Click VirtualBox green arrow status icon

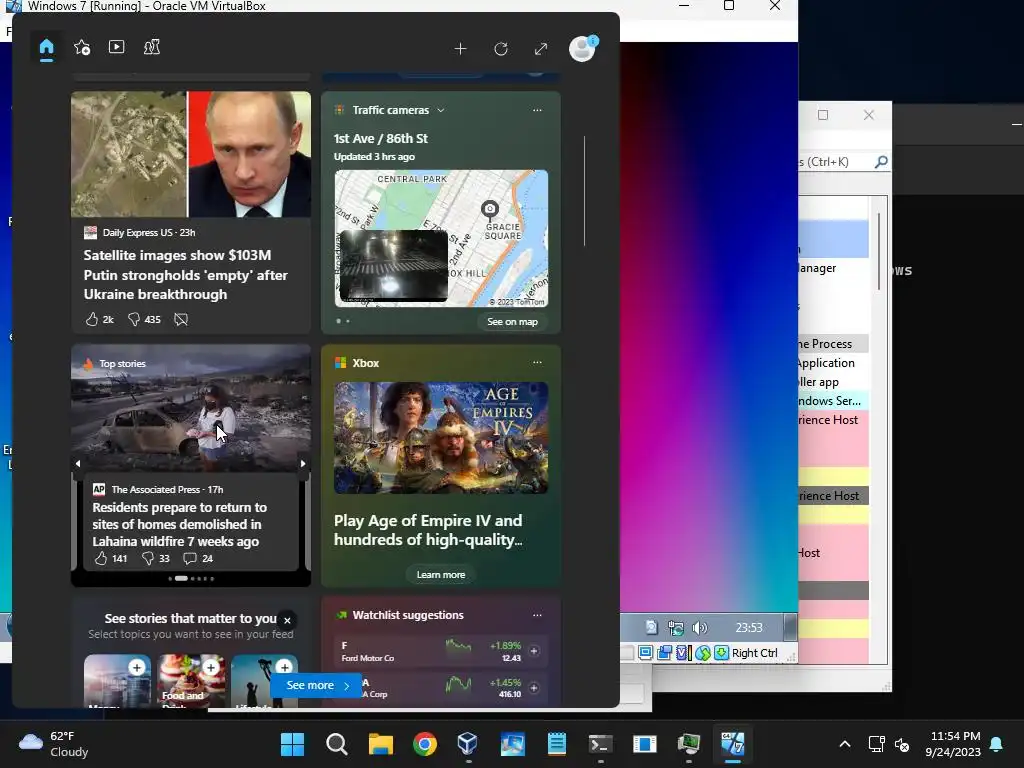point(721,653)
